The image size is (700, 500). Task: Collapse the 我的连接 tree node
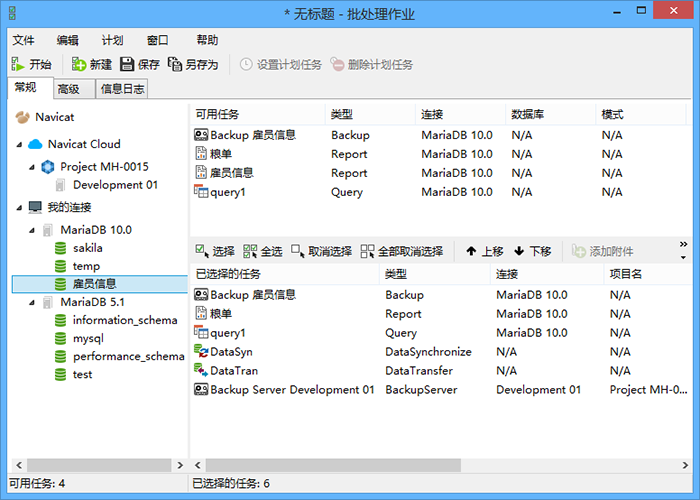20,208
